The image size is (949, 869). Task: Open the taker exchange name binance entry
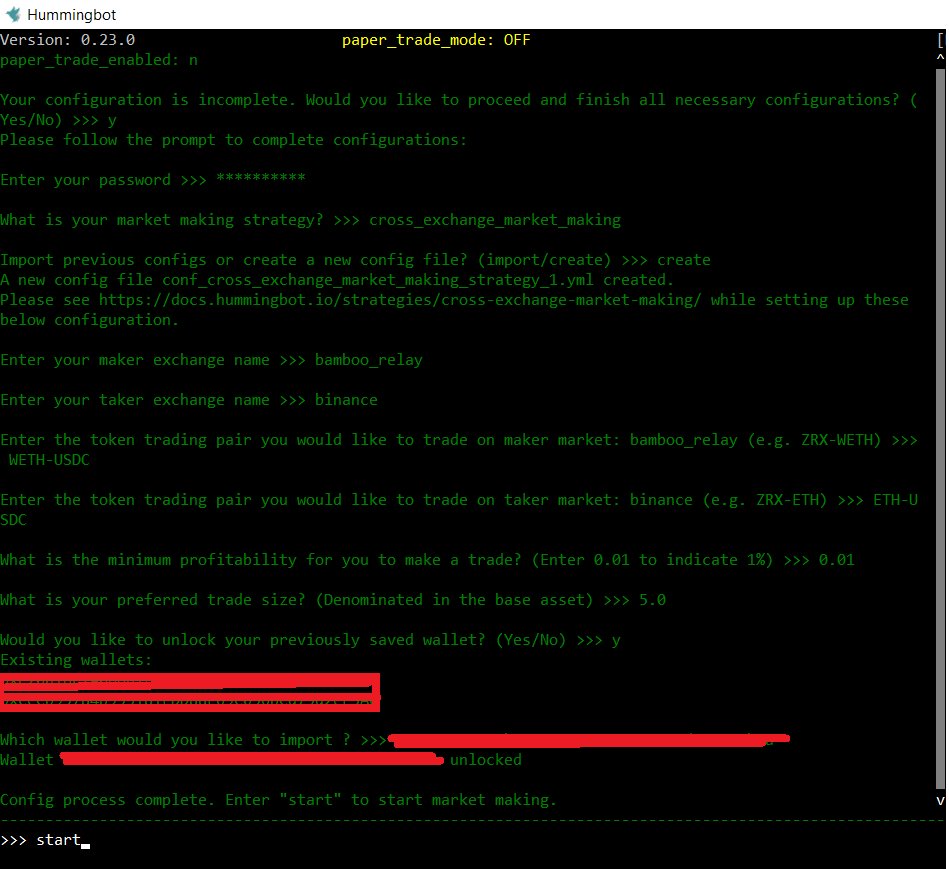tap(346, 399)
